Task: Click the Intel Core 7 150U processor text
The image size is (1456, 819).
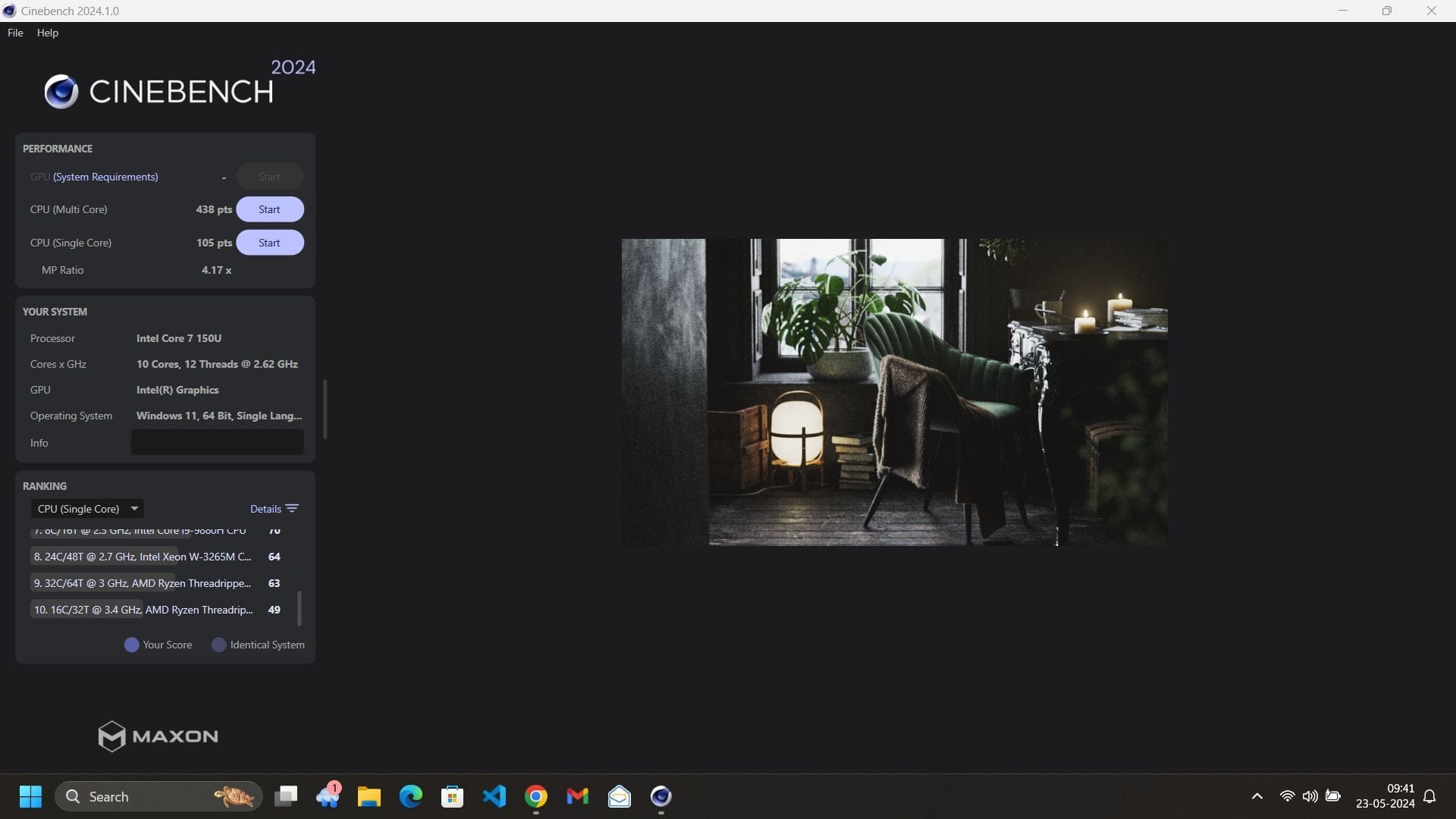Action: click(x=179, y=338)
